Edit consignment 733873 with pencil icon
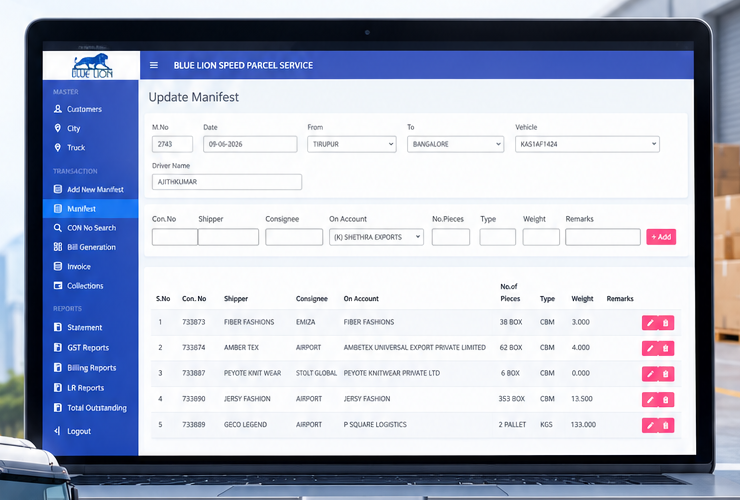This screenshot has width=740, height=500. [650, 322]
